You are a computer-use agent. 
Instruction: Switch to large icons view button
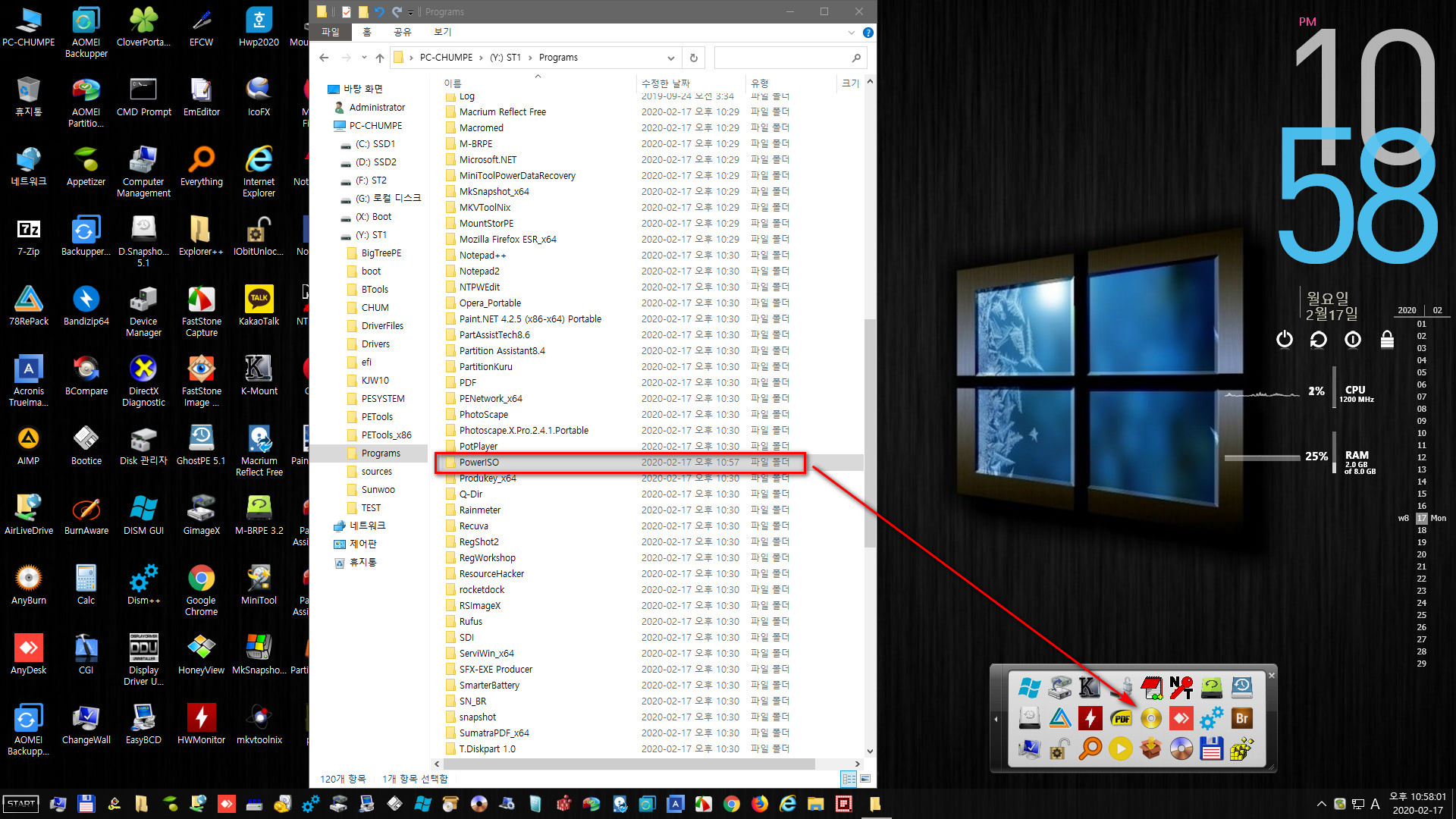tap(865, 779)
